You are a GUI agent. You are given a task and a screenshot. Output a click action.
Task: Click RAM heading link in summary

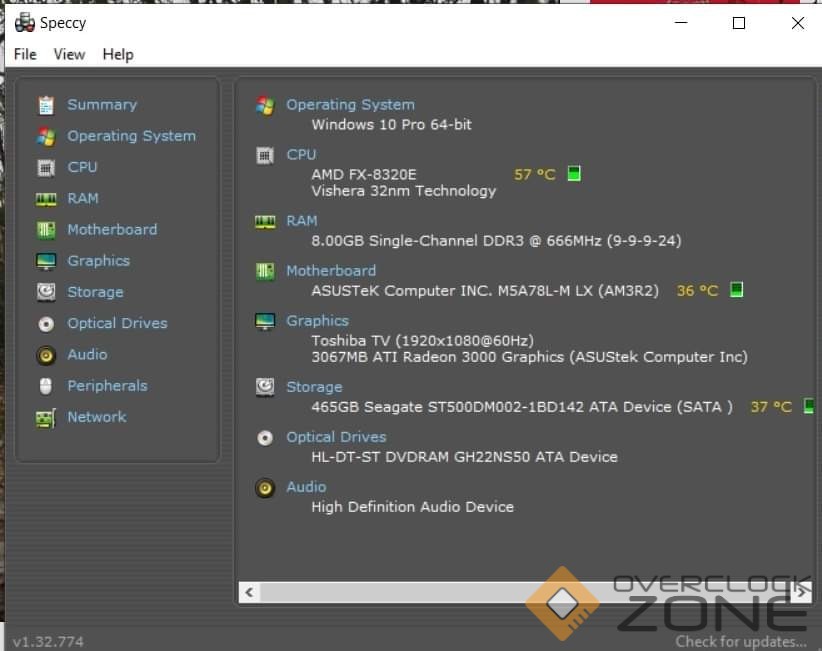[x=302, y=221]
